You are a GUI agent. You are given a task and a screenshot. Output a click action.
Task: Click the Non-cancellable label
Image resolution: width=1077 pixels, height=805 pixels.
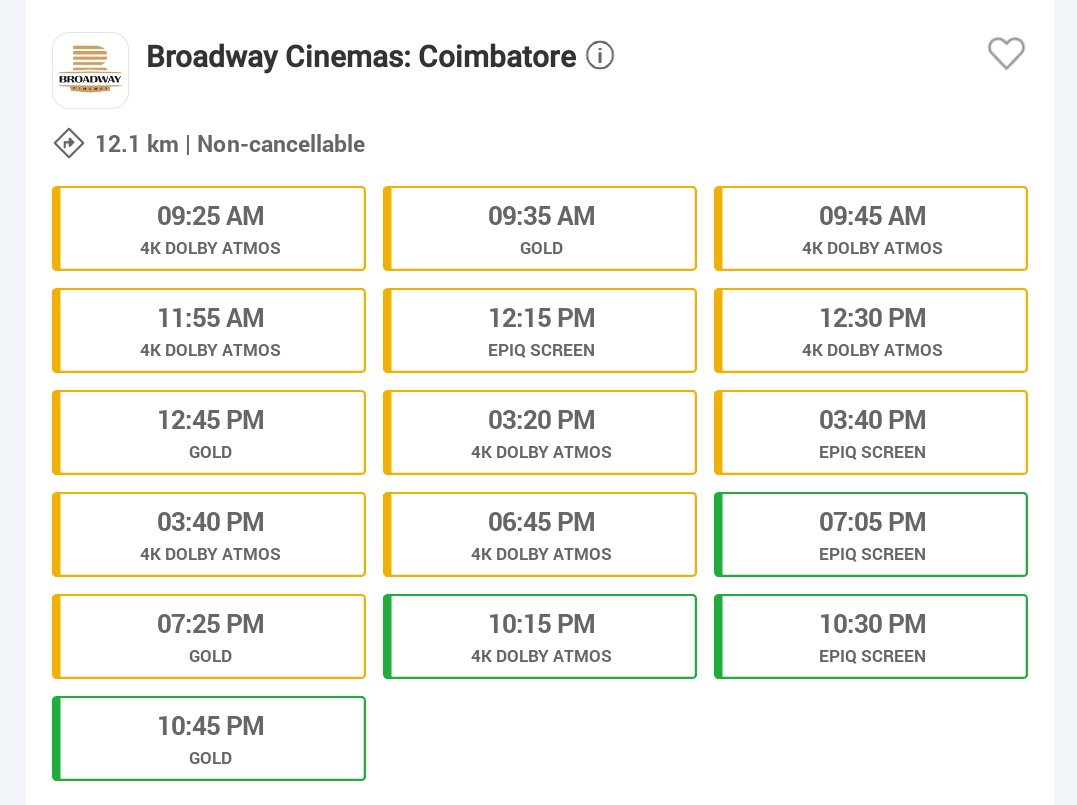281,144
